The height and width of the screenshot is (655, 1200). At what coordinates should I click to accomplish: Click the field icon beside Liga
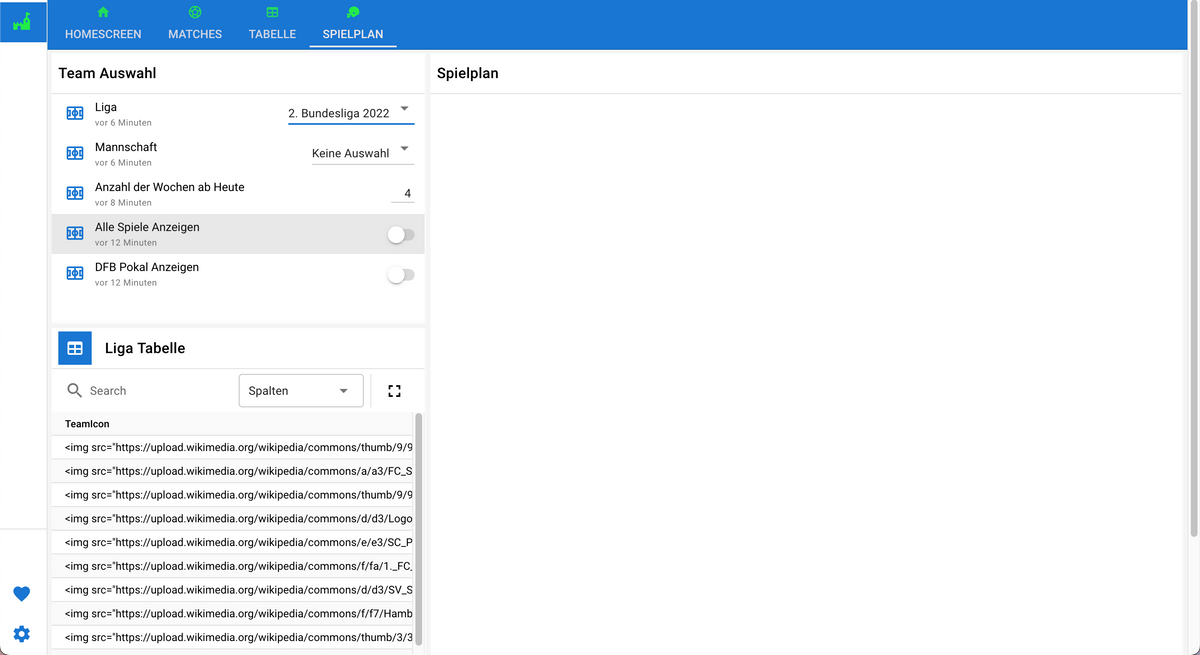point(74,113)
